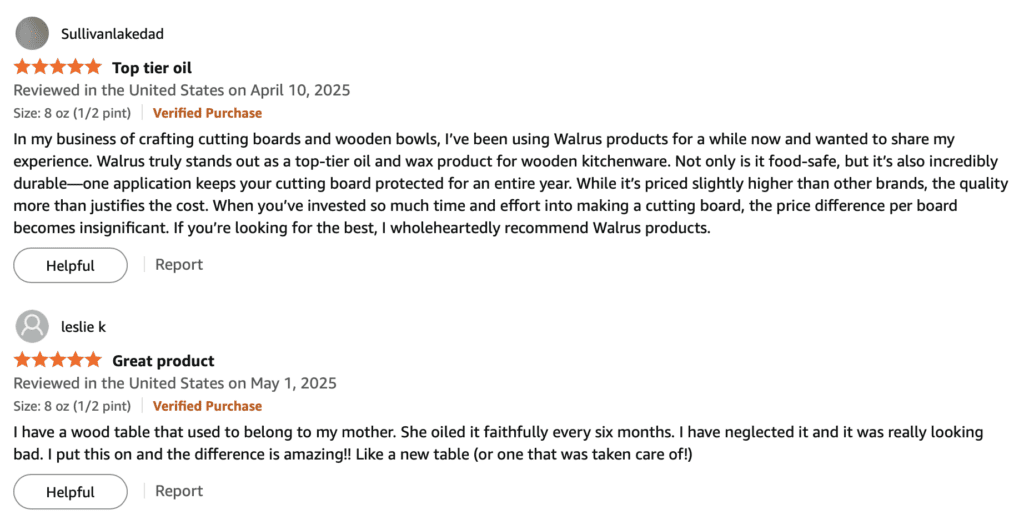1024x525 pixels.
Task: Click the star rating beside "Great product"
Action: (x=57, y=360)
